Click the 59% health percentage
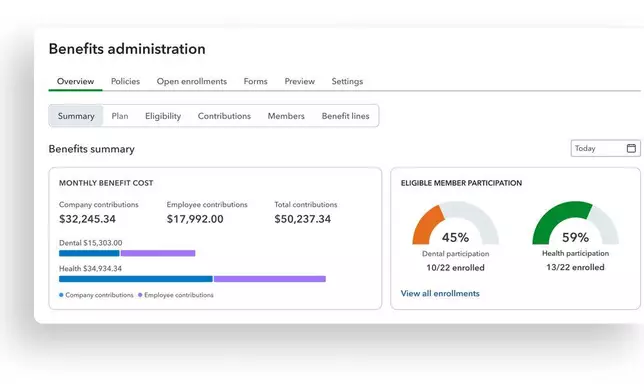The width and height of the screenshot is (644, 392). click(575, 238)
